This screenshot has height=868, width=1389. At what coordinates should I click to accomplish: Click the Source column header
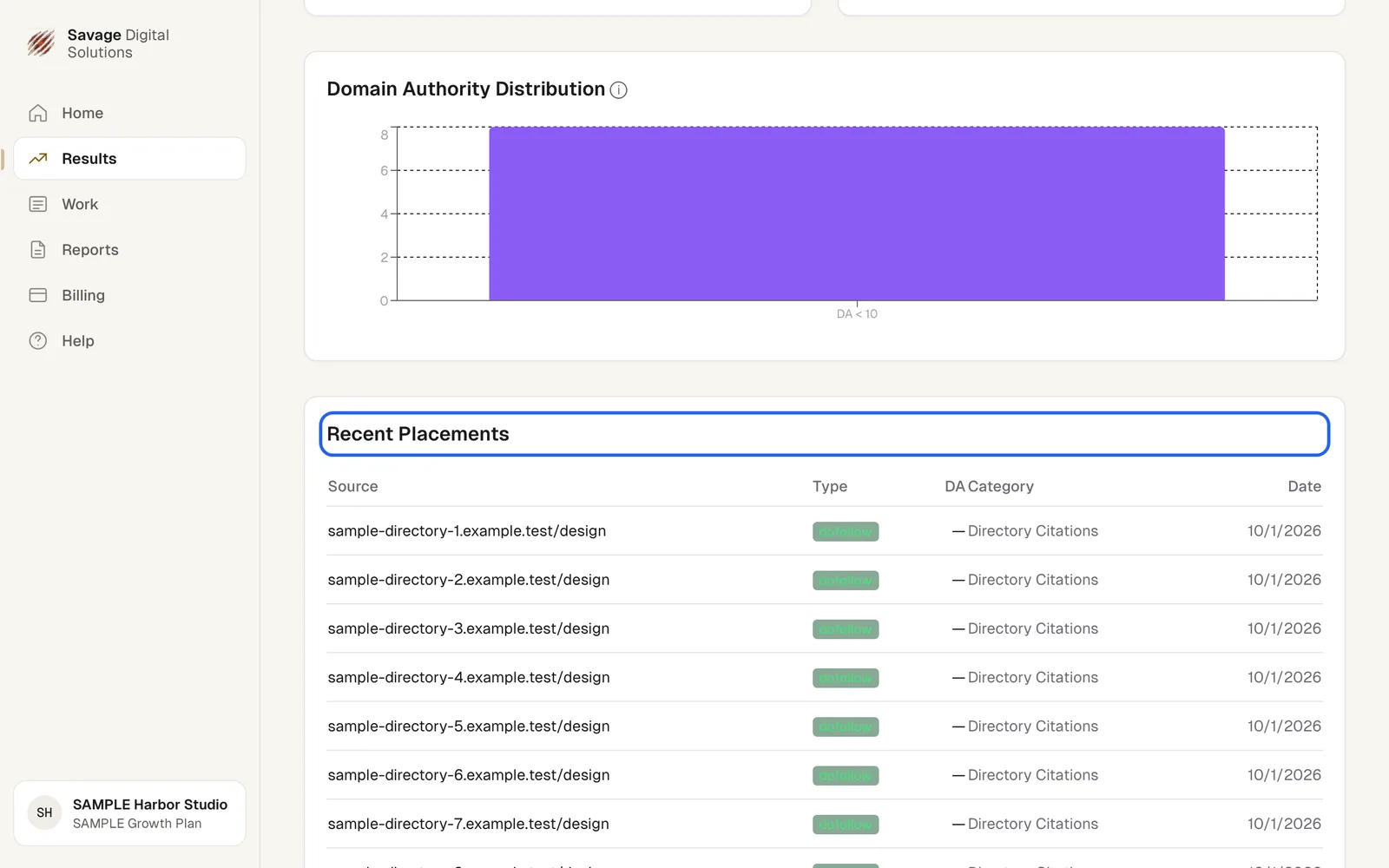point(352,486)
